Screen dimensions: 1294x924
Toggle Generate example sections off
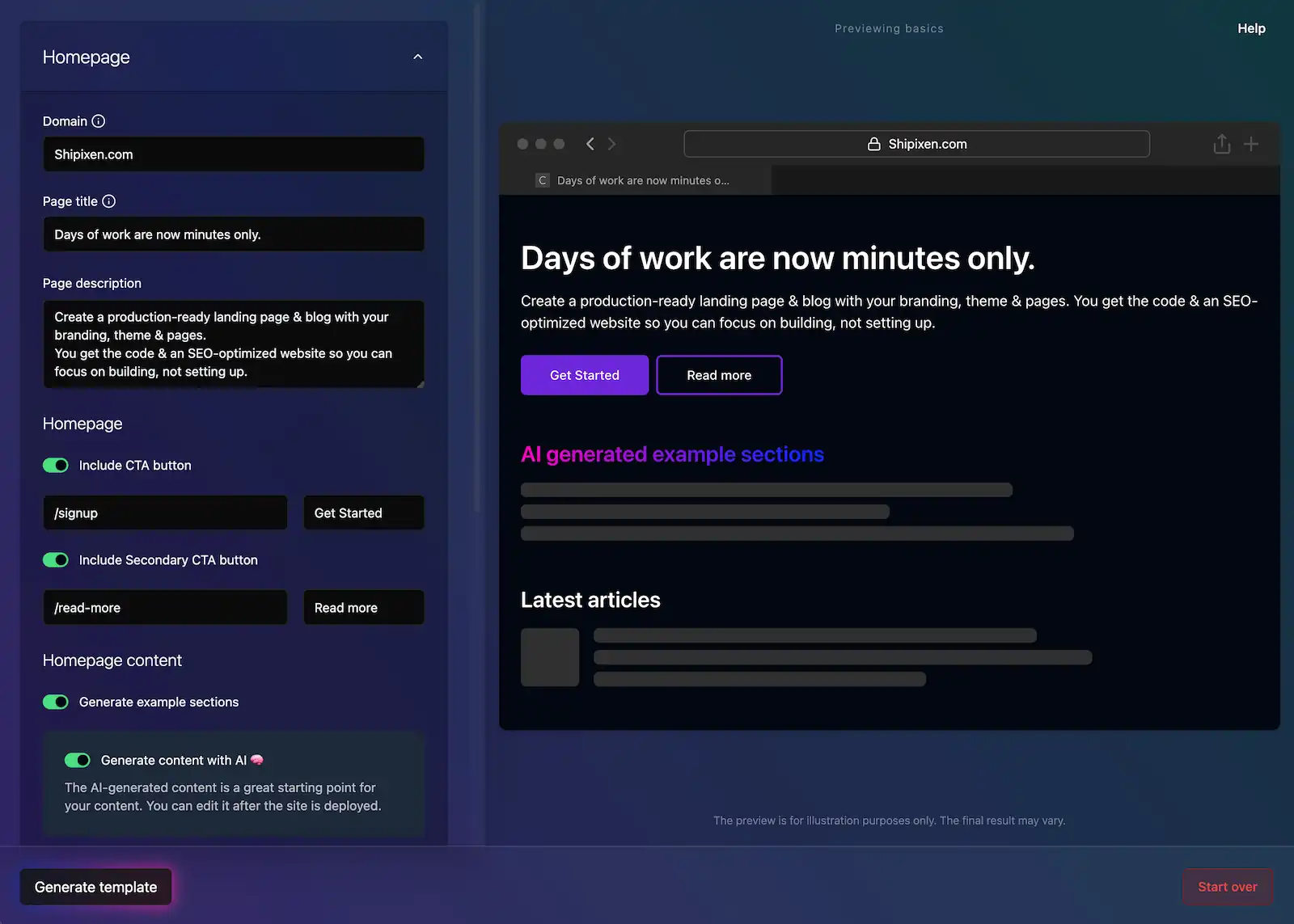(x=56, y=702)
